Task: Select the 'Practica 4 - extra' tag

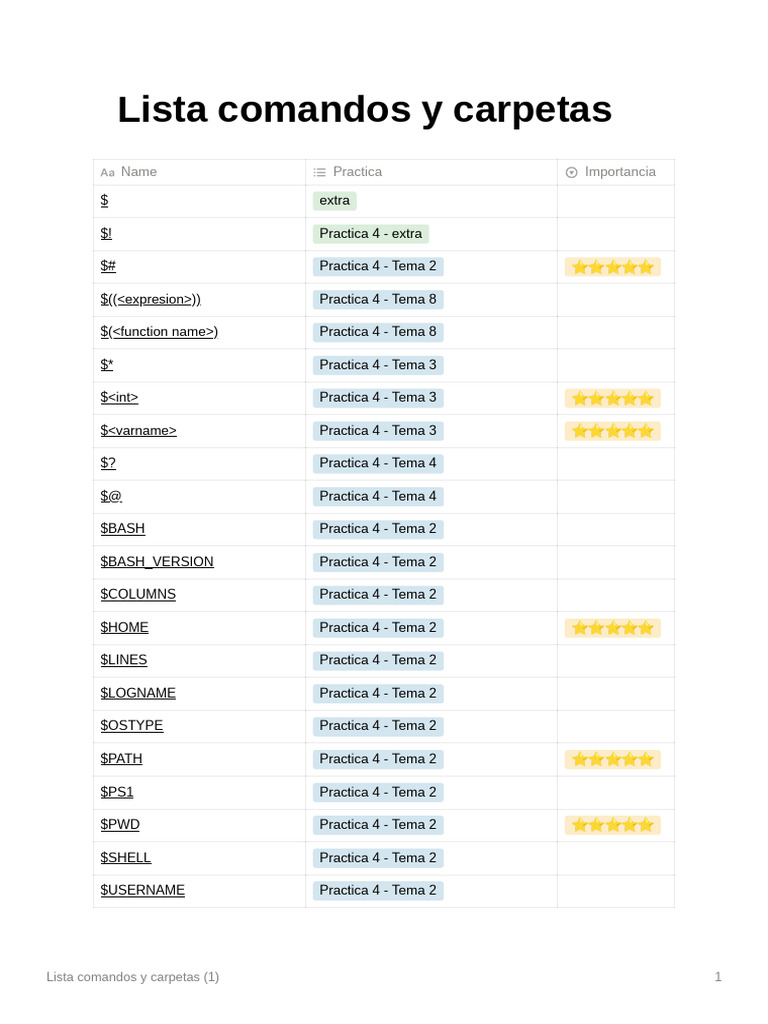Action: click(x=370, y=234)
